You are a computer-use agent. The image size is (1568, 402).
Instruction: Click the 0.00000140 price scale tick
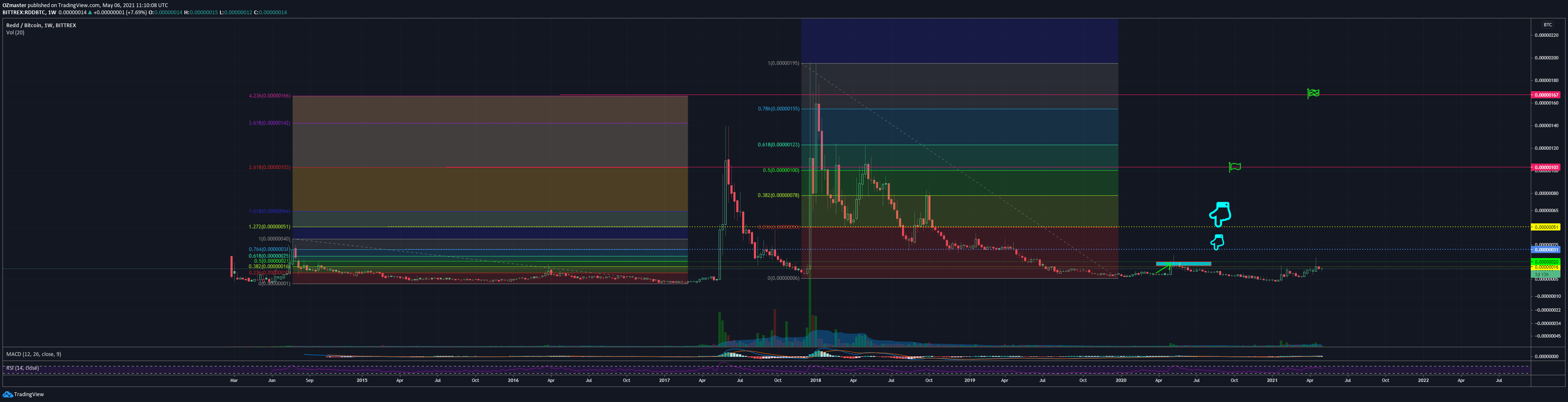(1547, 125)
